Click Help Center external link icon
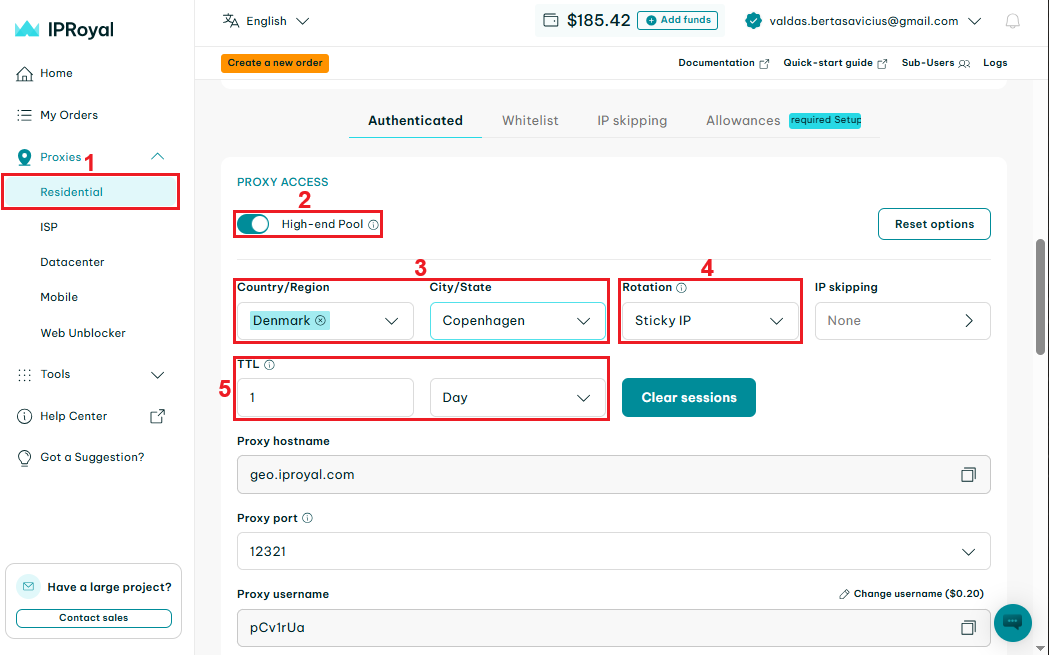This screenshot has height=655, width=1049. (x=157, y=416)
